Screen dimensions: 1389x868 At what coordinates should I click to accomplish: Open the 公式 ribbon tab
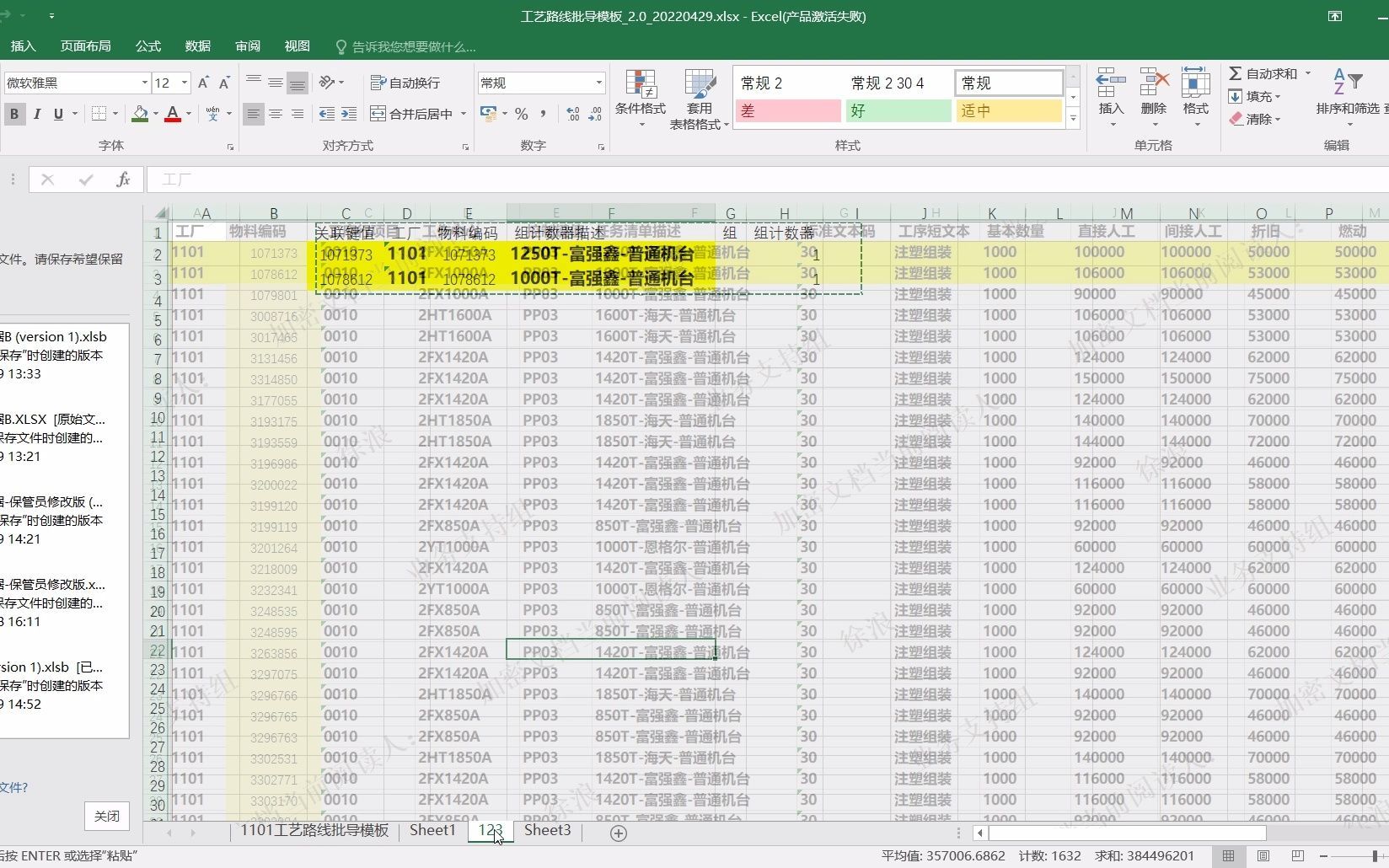click(x=148, y=46)
